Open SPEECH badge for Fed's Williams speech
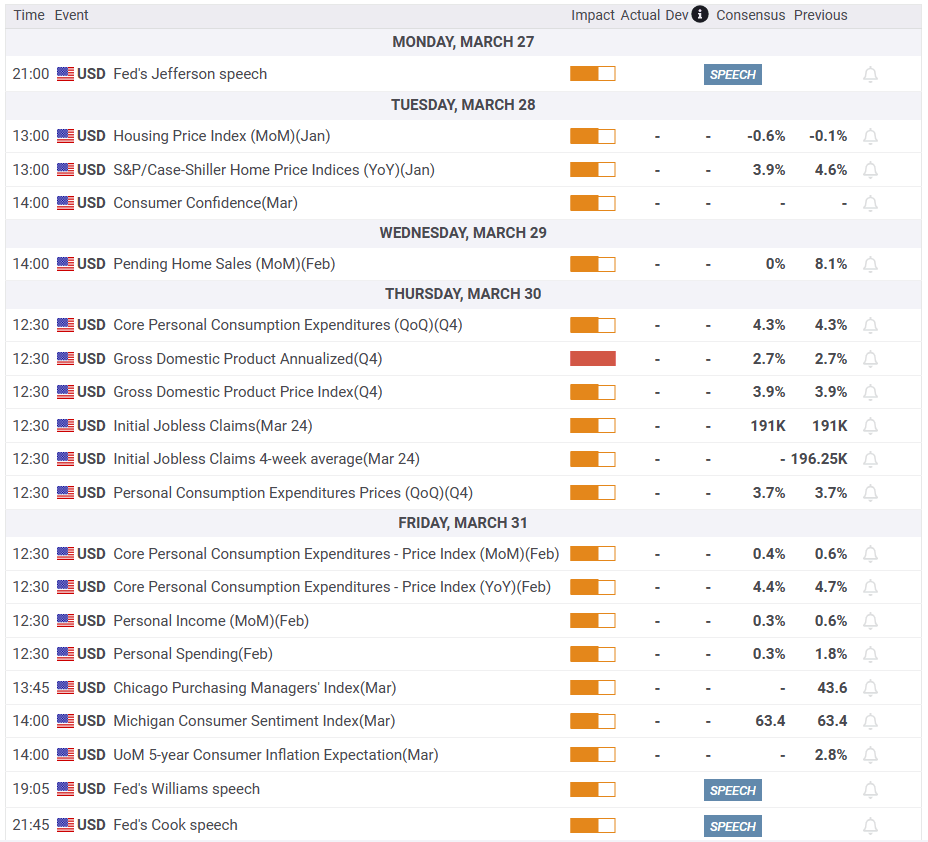 pos(732,790)
